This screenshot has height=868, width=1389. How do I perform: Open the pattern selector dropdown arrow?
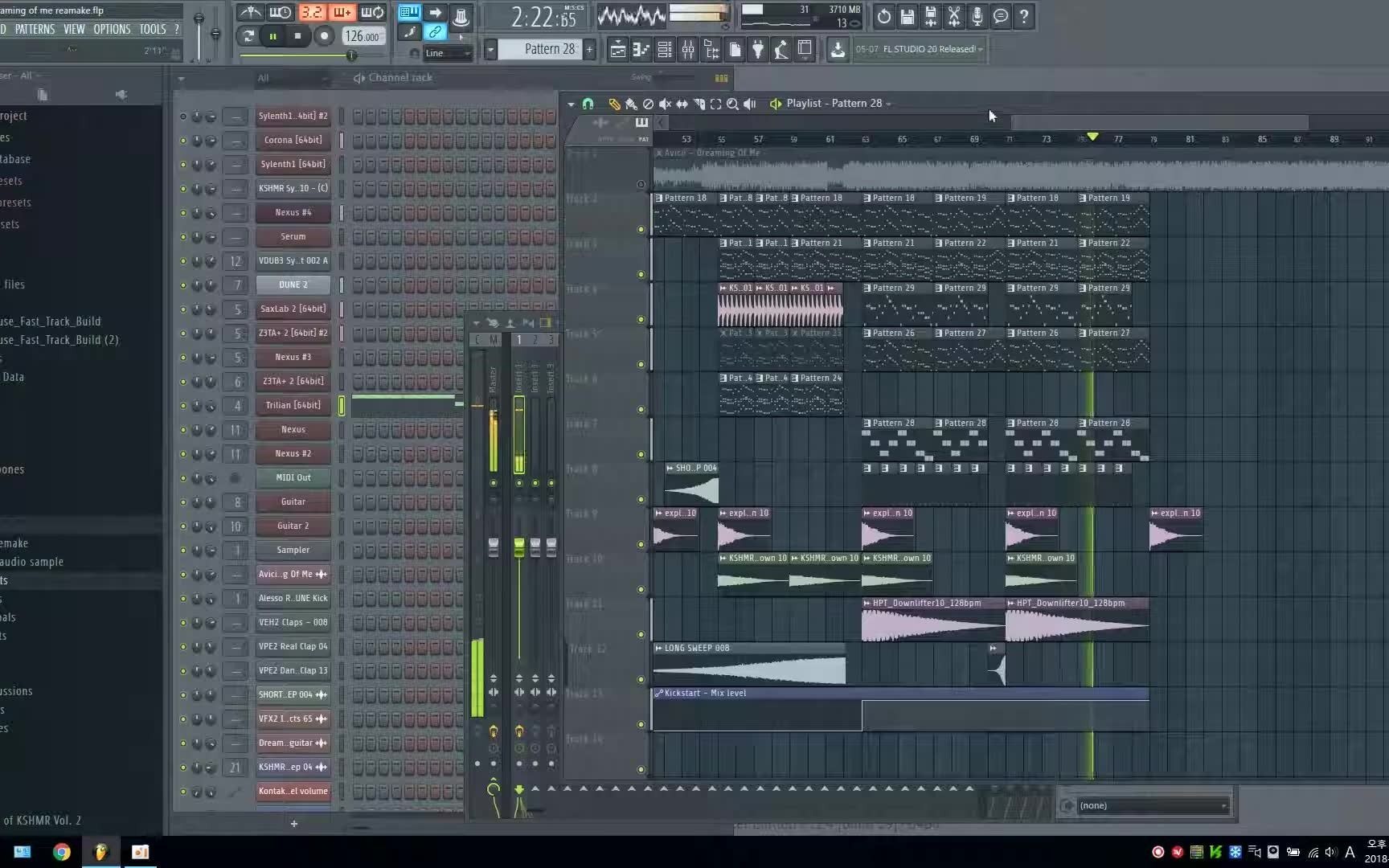(490, 50)
